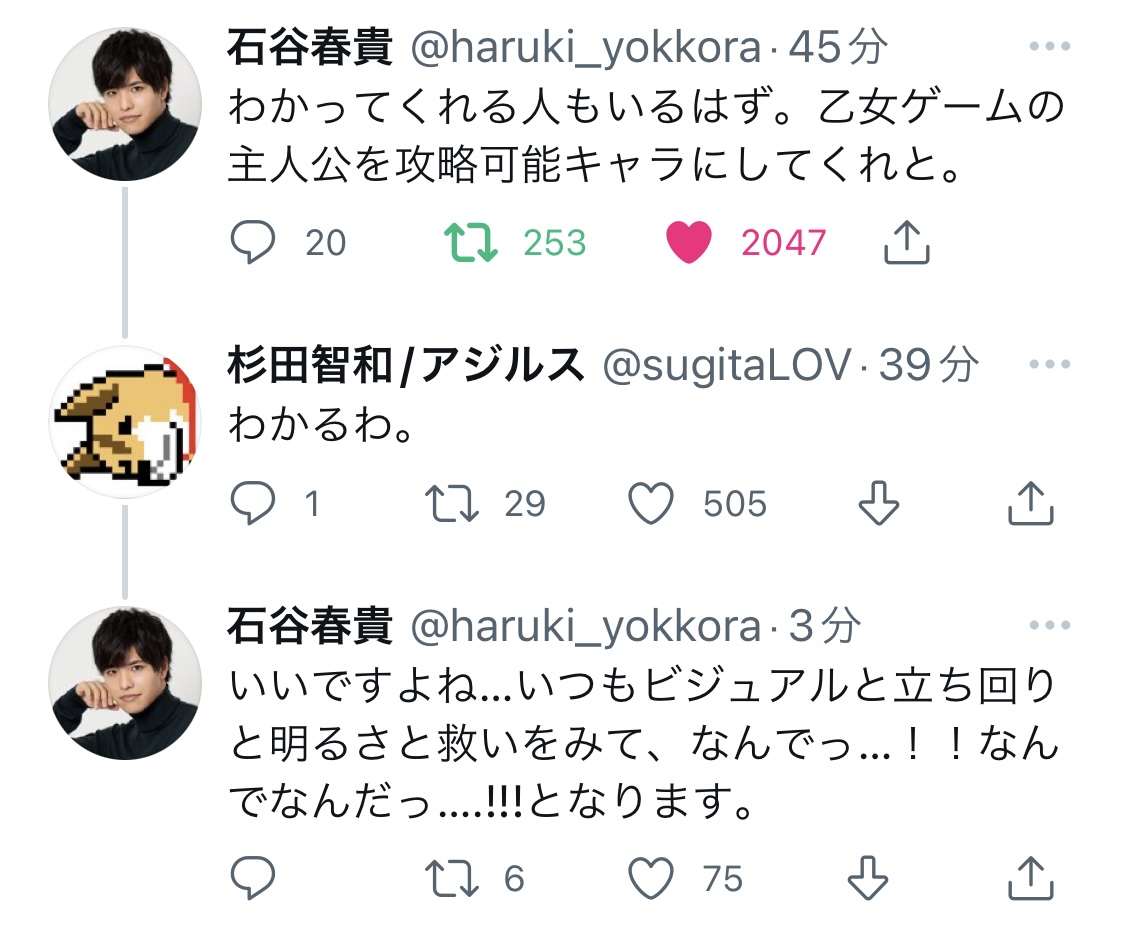
Task: Open more options for the 3分 tweet
Action: (1049, 627)
